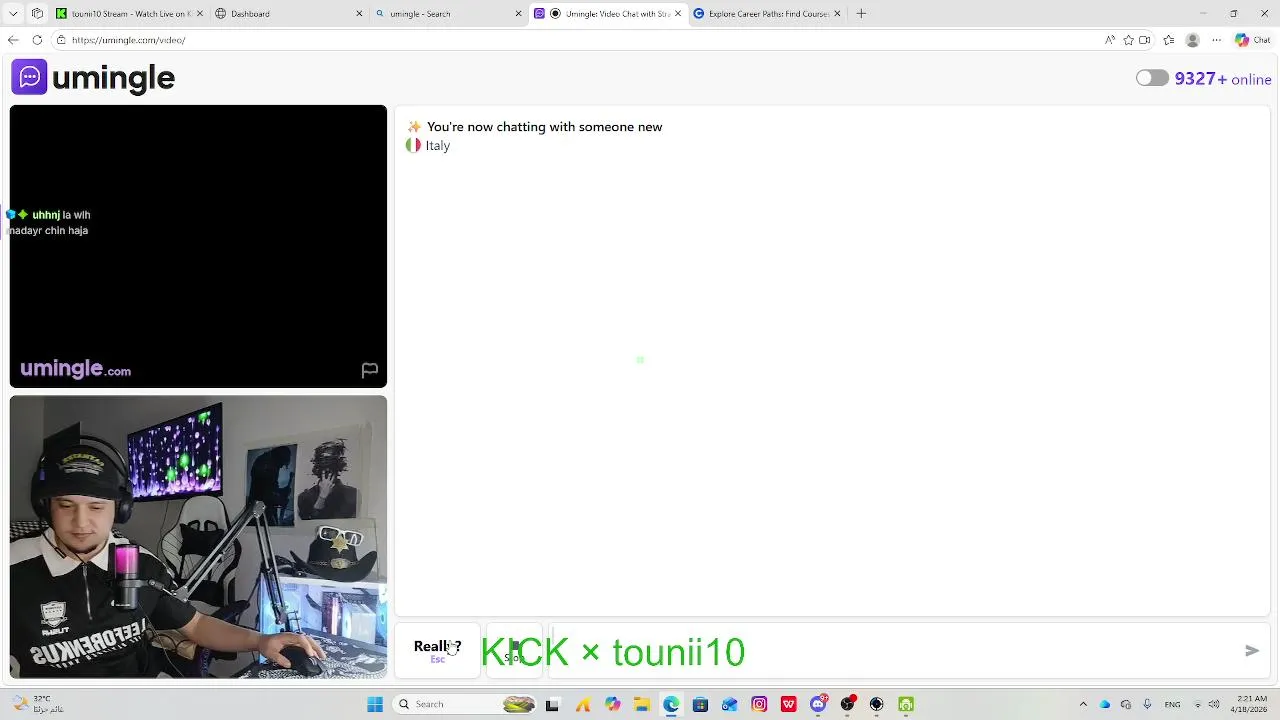
Task: Show hidden system tray icons chevron
Action: pos(1083,704)
